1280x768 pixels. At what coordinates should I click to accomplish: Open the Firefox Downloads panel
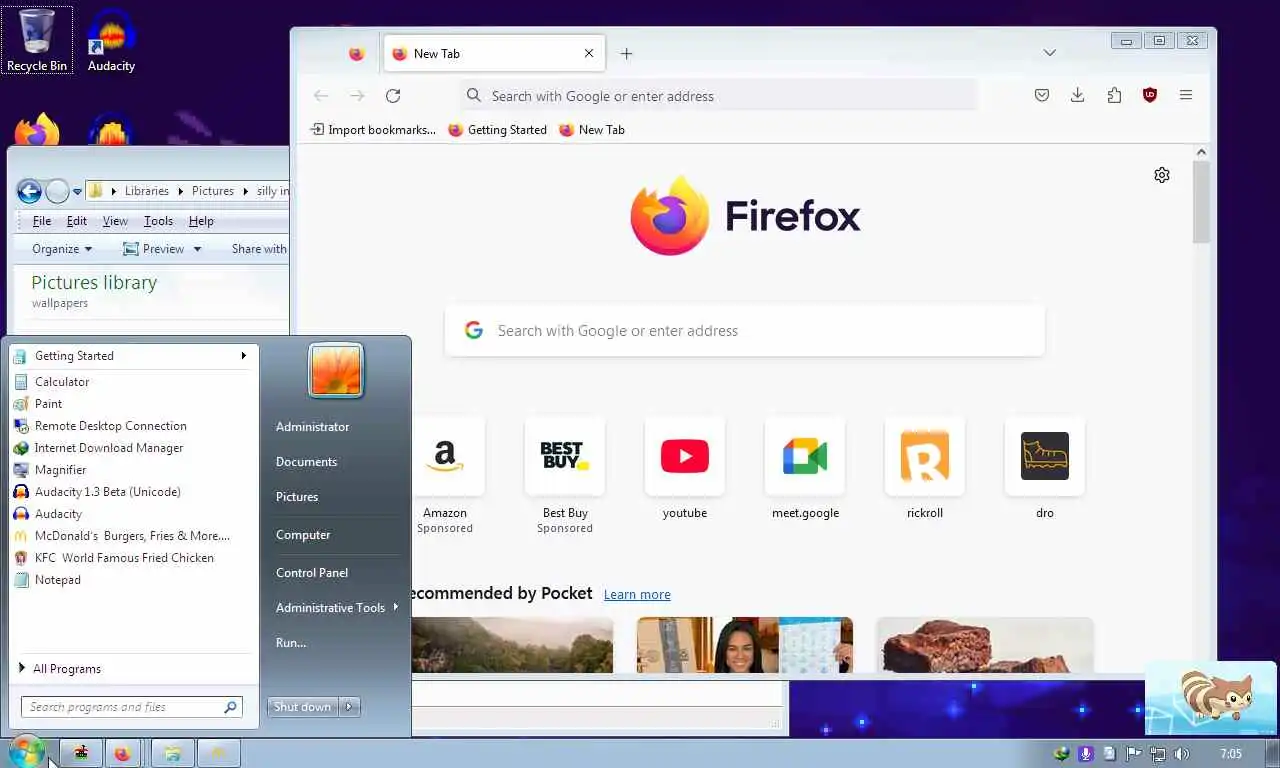pos(1077,95)
